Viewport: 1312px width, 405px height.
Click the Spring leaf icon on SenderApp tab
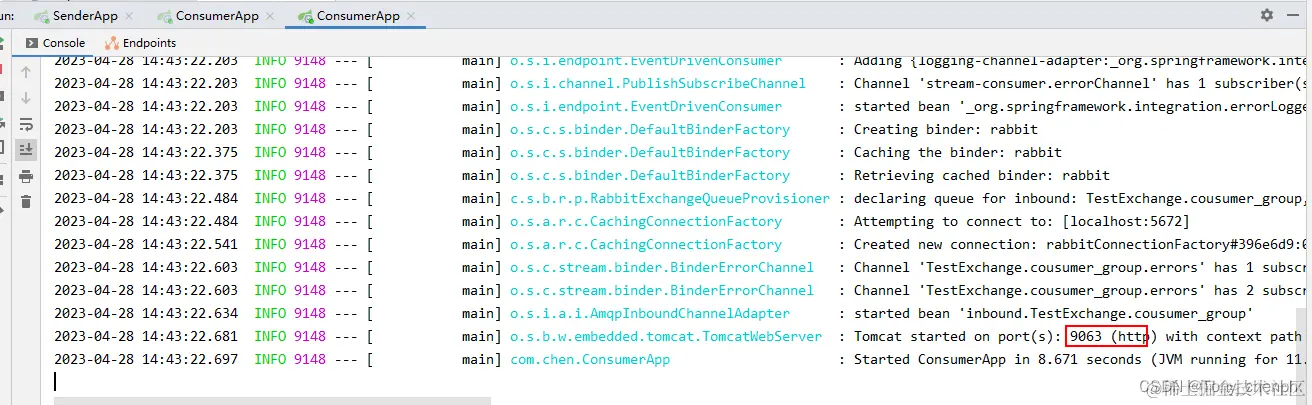(41, 17)
